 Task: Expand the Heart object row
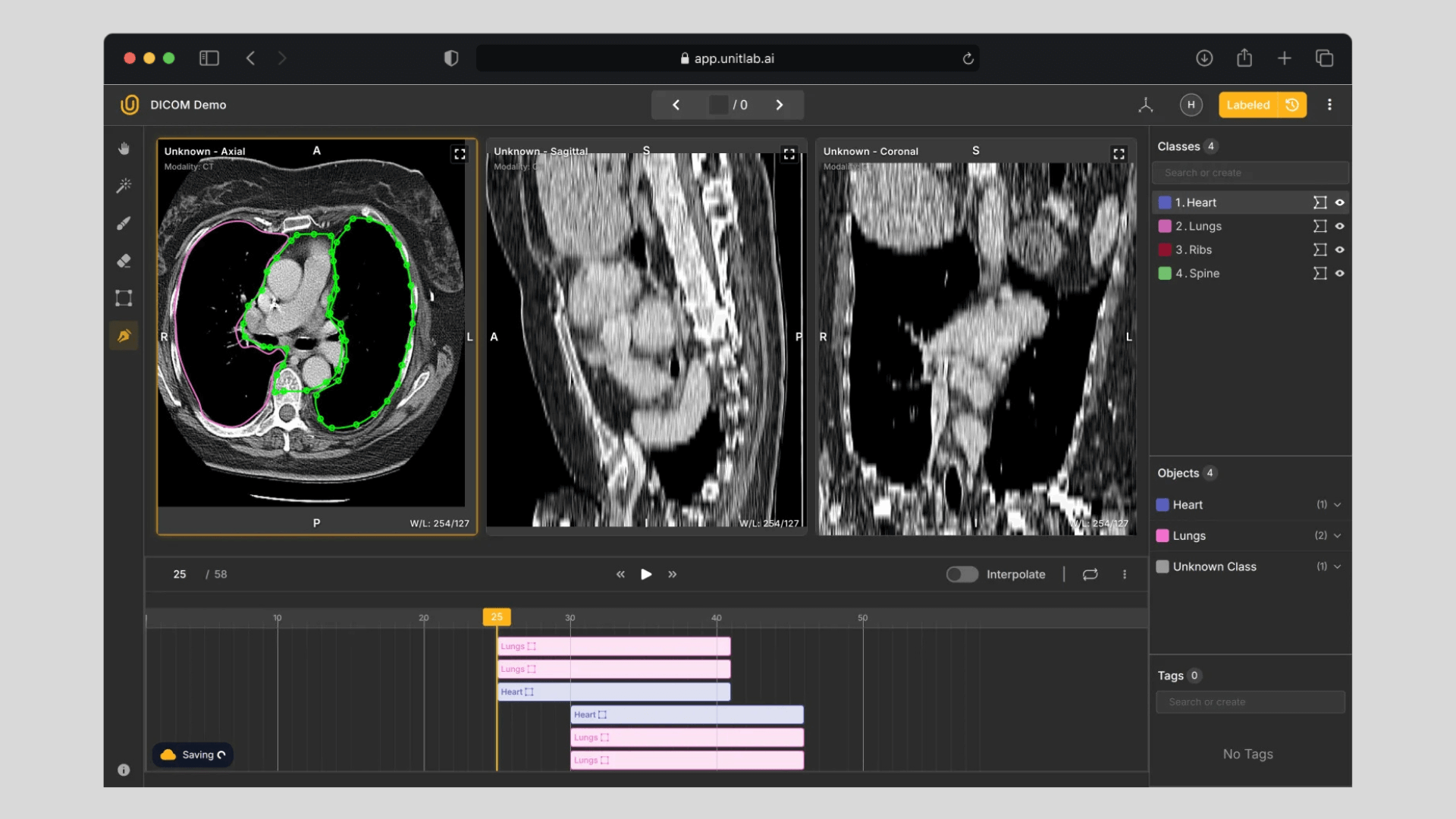tap(1338, 504)
